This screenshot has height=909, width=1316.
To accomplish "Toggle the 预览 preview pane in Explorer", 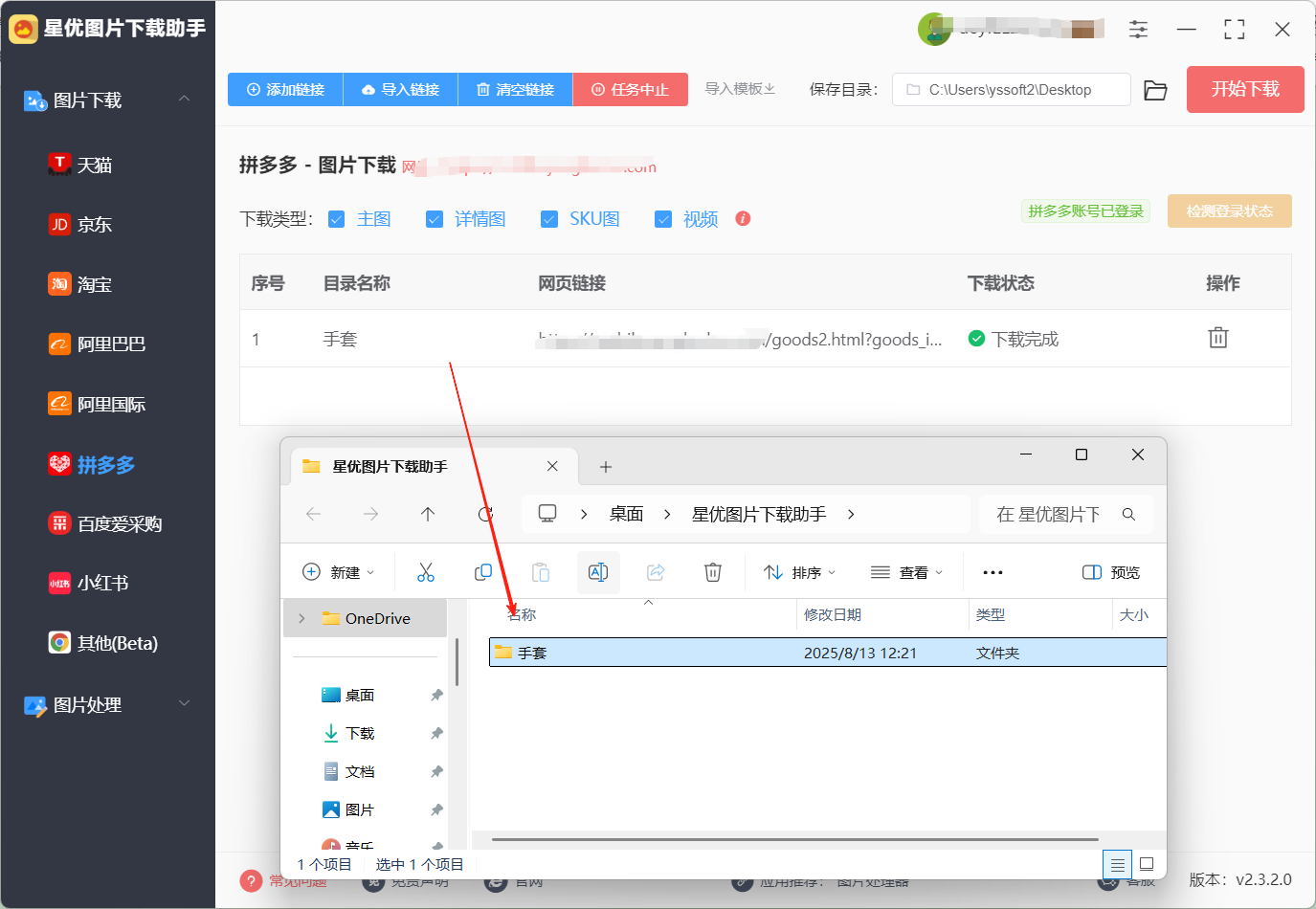I will click(1111, 572).
